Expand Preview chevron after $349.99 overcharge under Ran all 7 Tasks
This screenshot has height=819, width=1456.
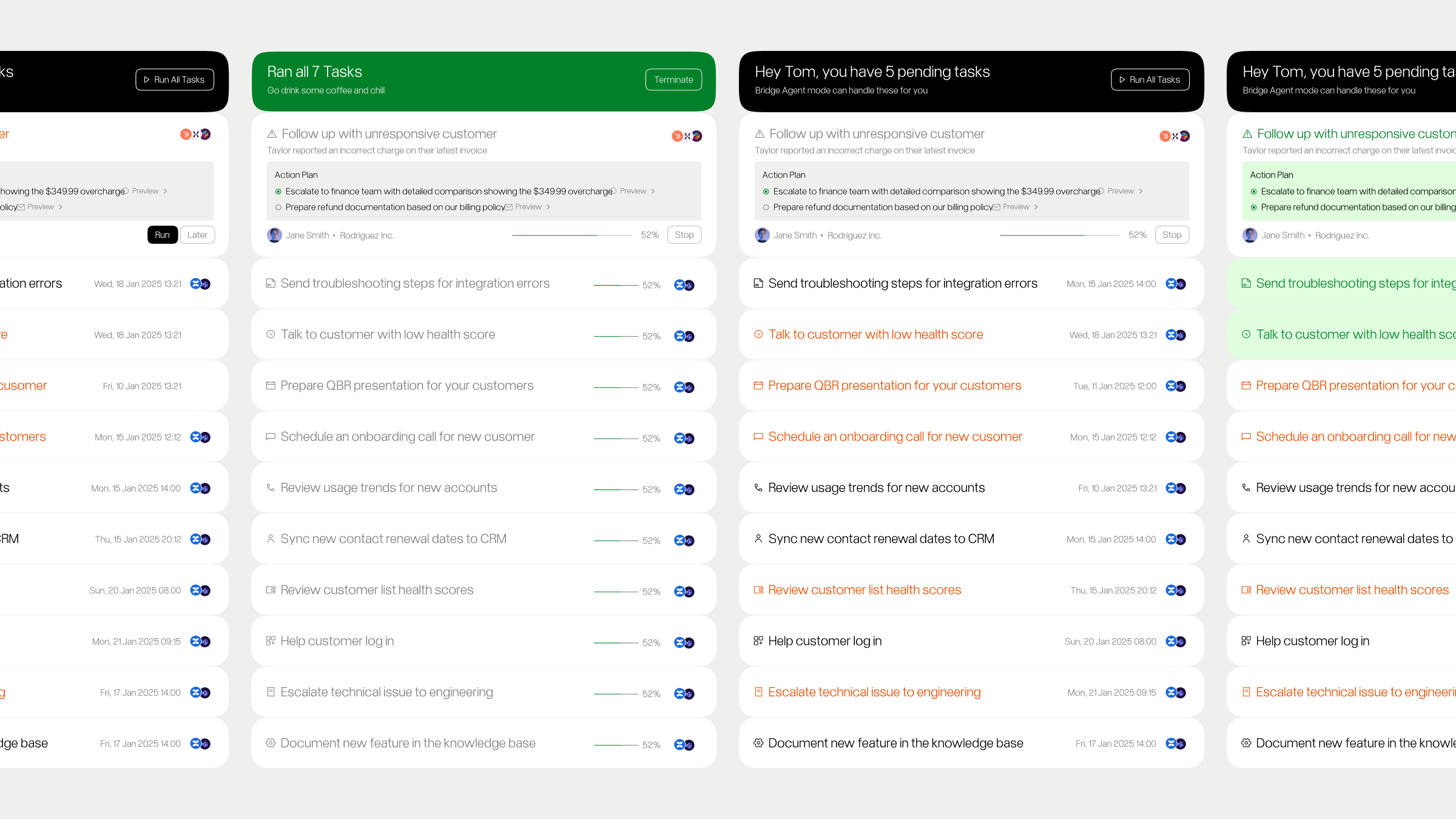(653, 191)
